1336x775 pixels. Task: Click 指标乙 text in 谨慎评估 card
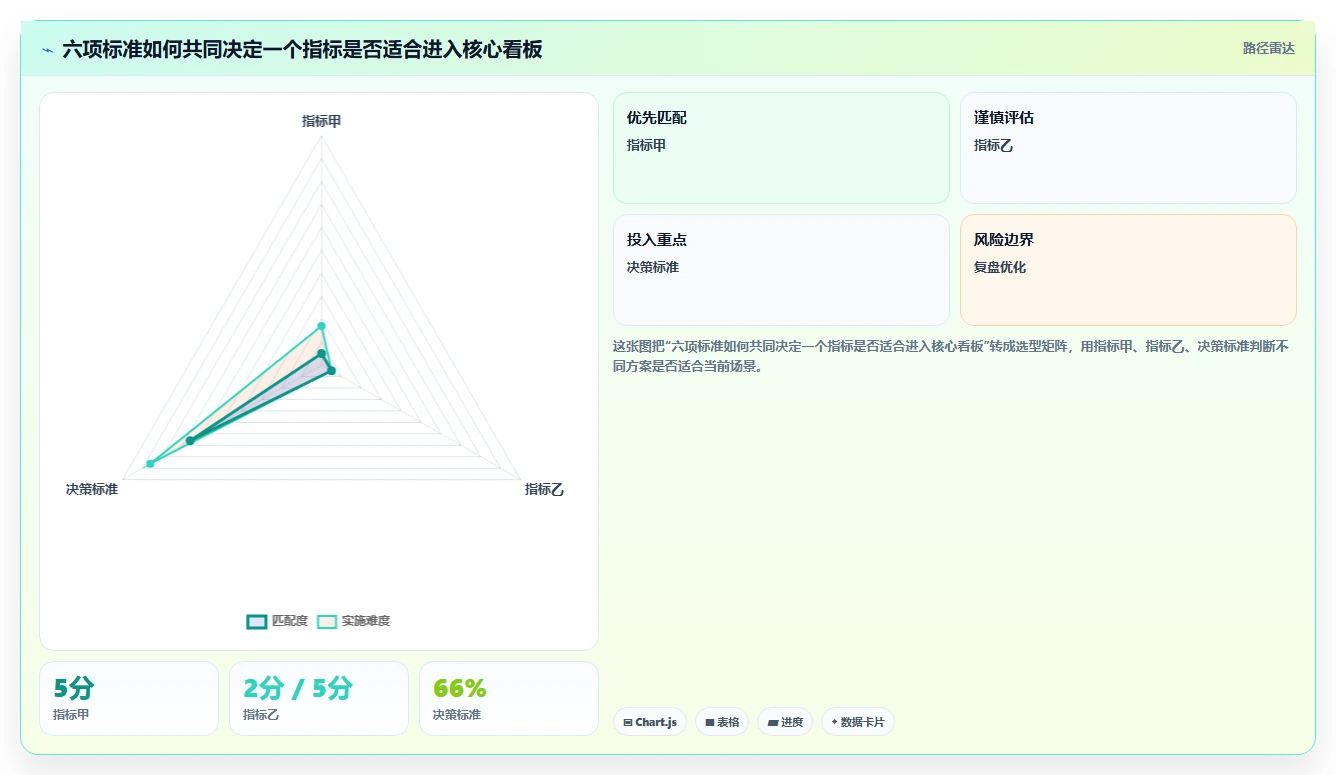click(x=993, y=145)
